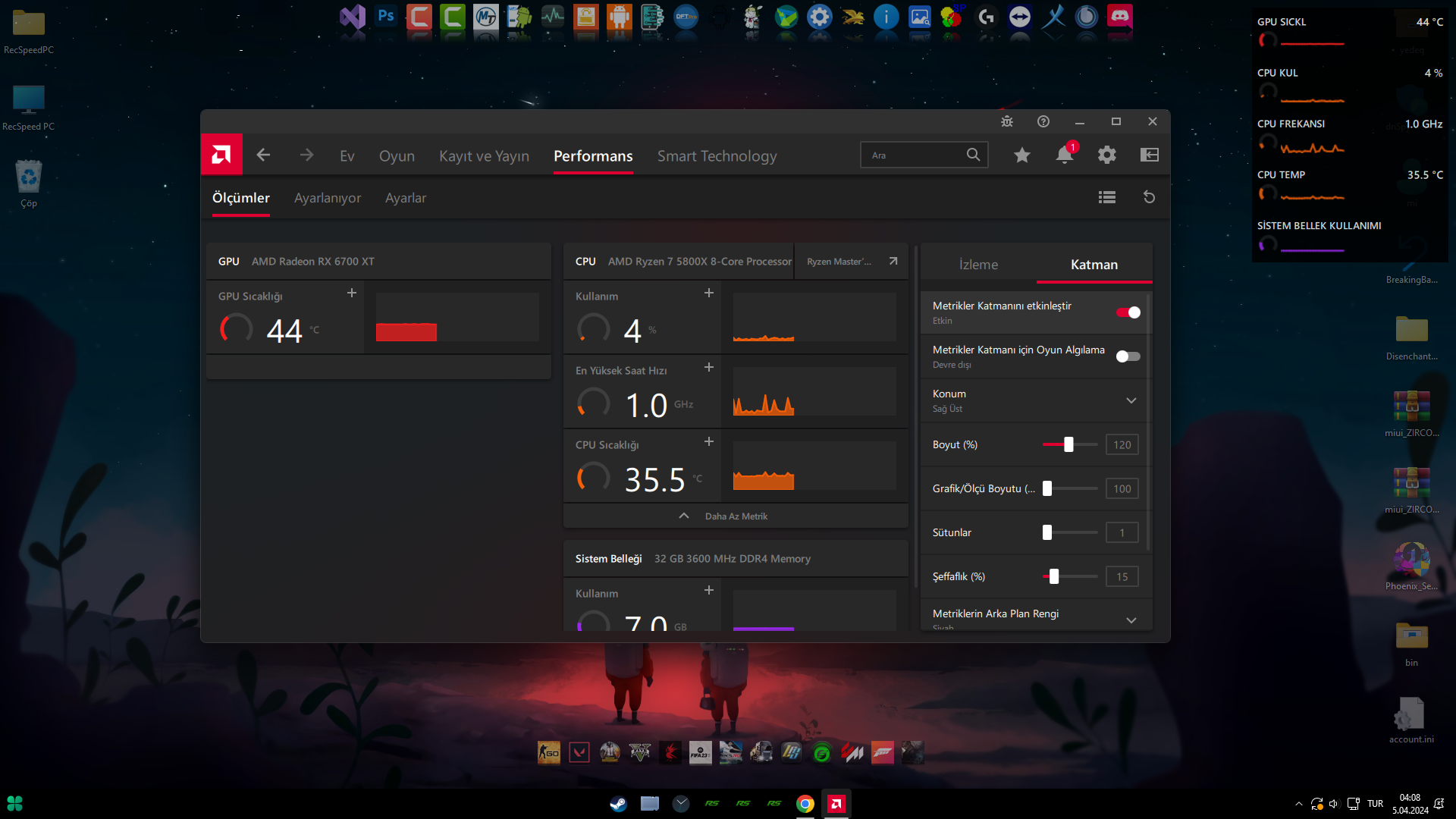The width and height of the screenshot is (1456, 819).
Task: Add GPU Sıcaklığı metric with plus
Action: [352, 293]
